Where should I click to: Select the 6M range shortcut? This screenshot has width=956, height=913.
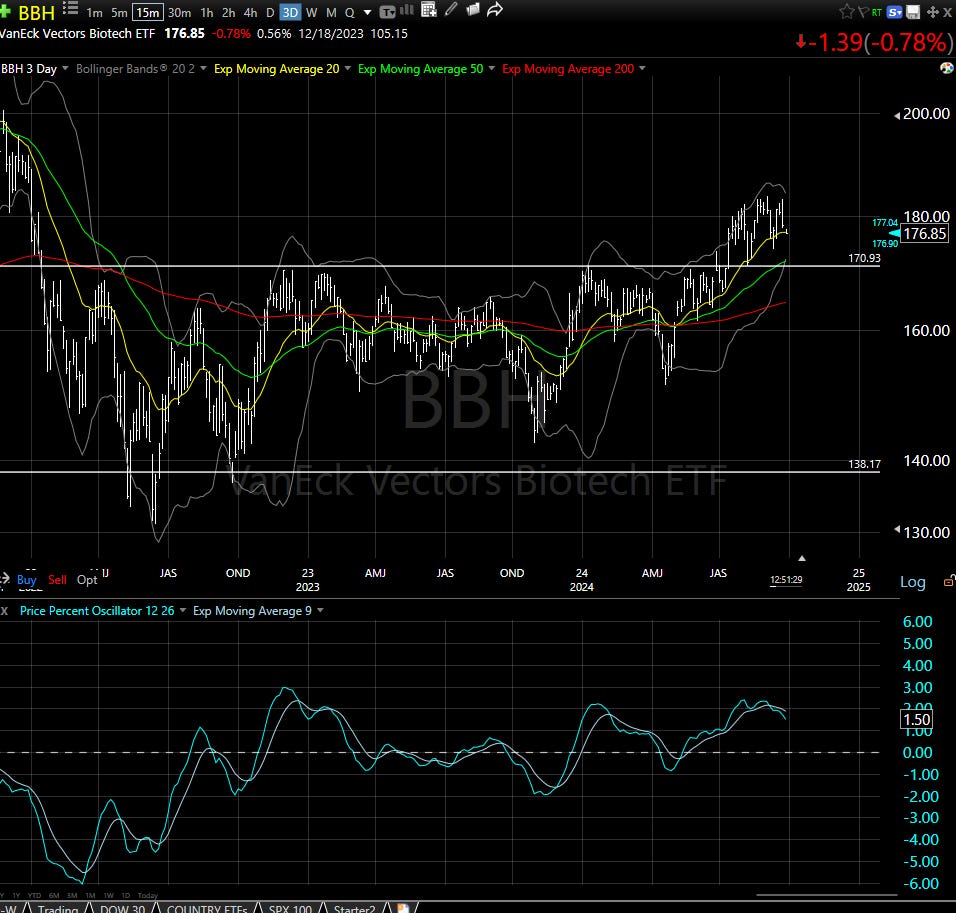coord(54,895)
